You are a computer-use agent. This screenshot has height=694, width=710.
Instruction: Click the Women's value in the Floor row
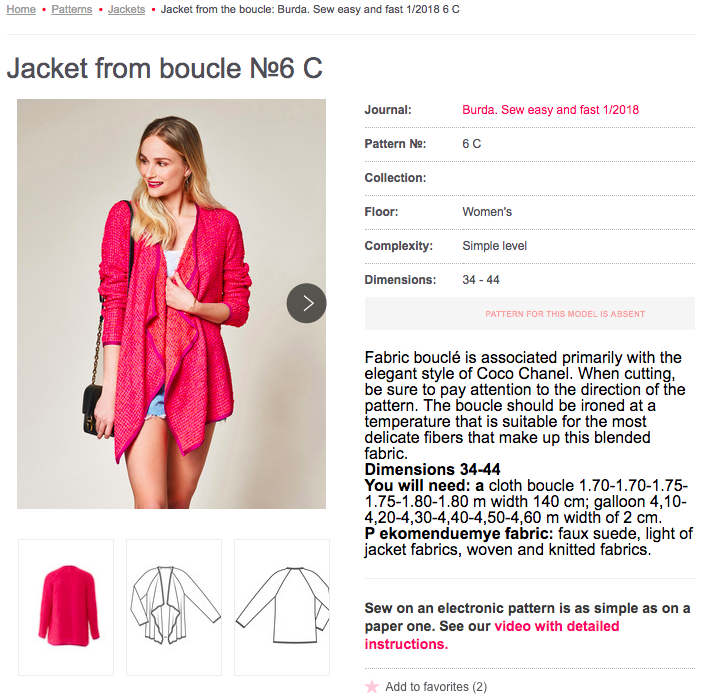(487, 212)
